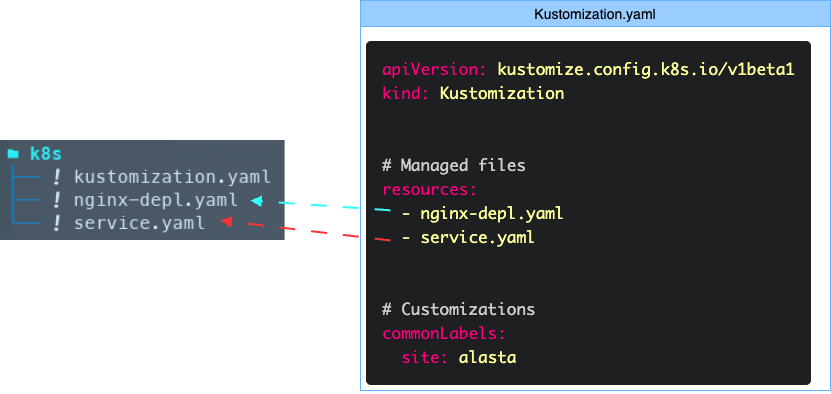Click the '# Customizations' comment
Viewport: 831px width, 394px height.
[x=458, y=309]
